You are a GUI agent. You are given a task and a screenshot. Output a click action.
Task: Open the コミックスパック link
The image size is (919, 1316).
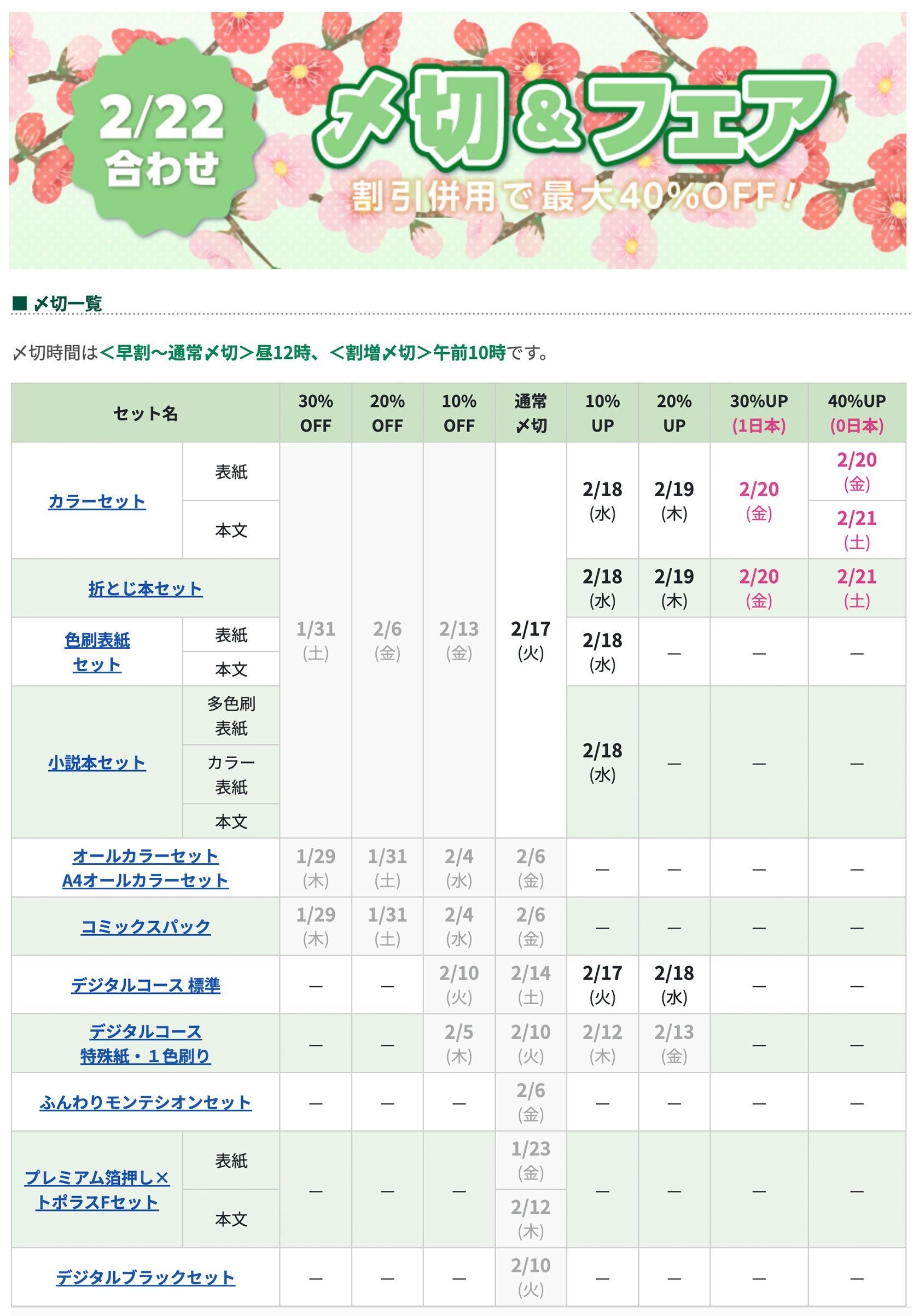pos(145,927)
